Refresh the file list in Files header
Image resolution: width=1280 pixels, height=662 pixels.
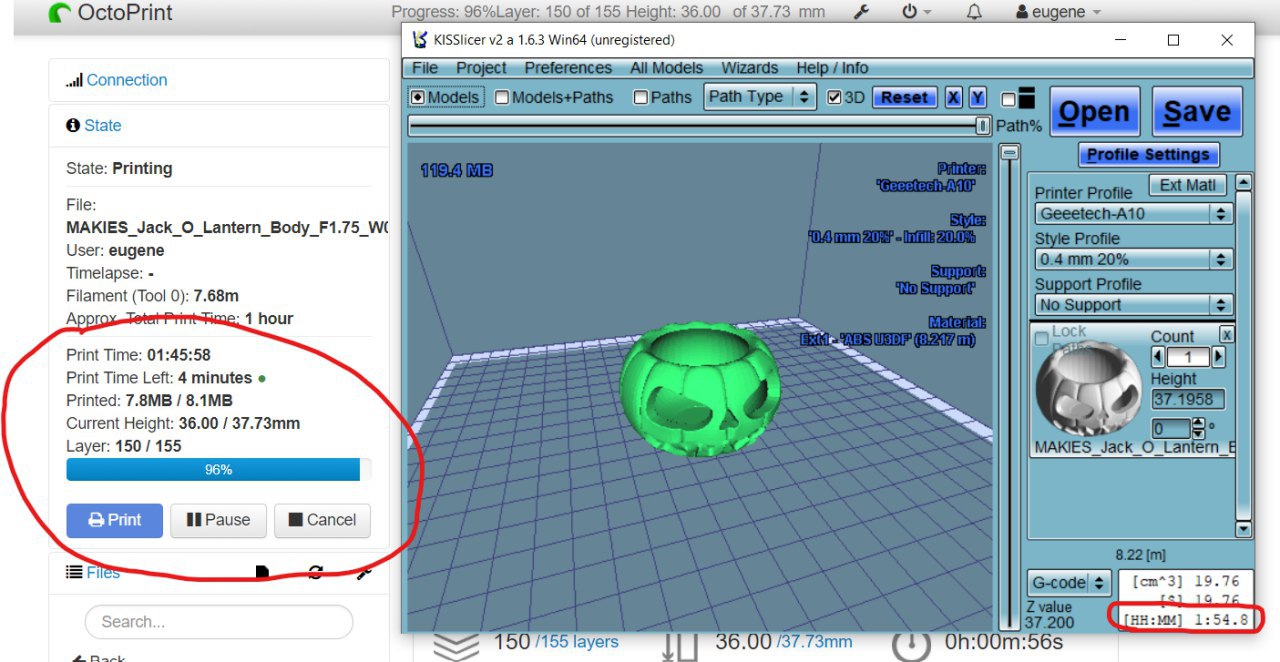click(316, 572)
